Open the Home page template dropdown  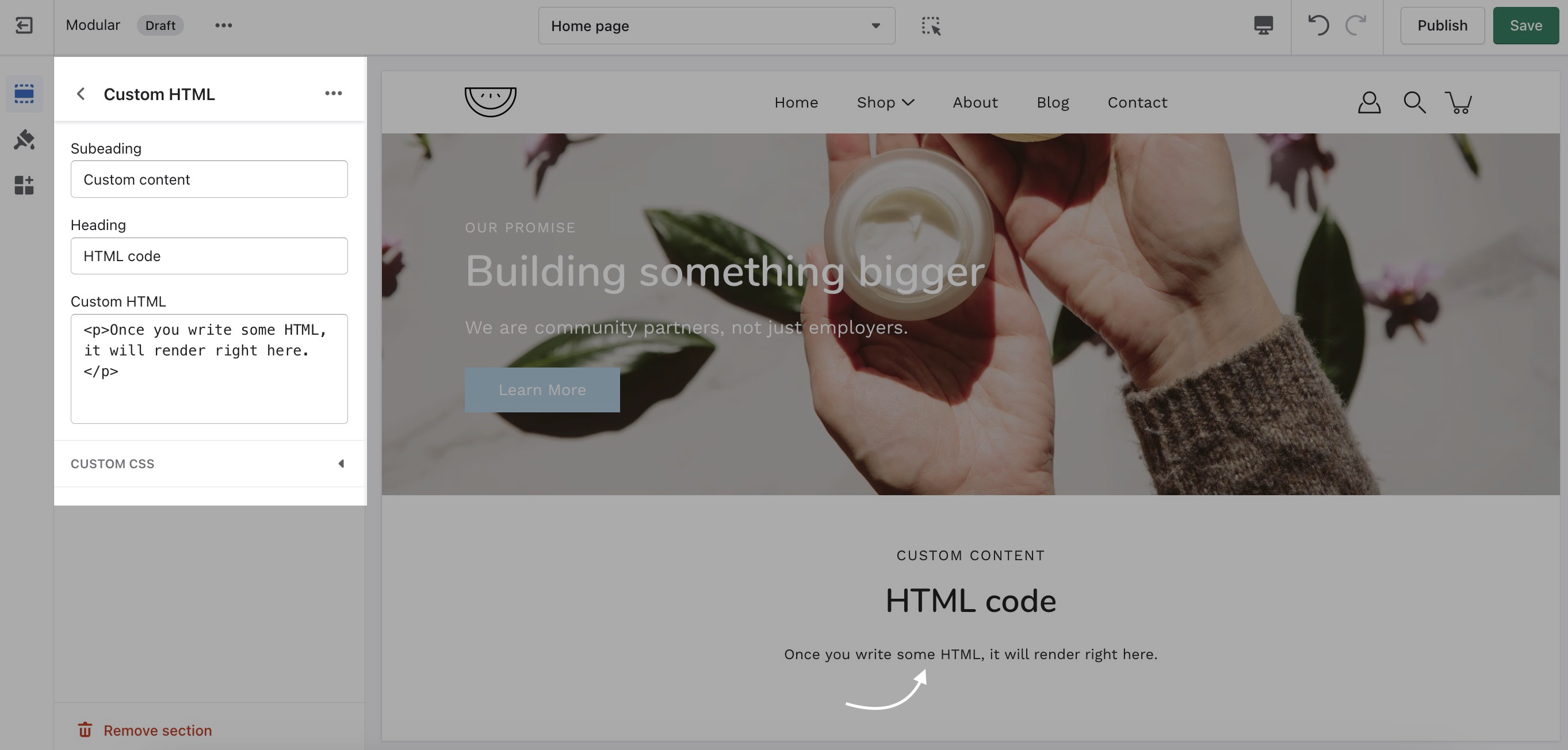click(x=717, y=25)
